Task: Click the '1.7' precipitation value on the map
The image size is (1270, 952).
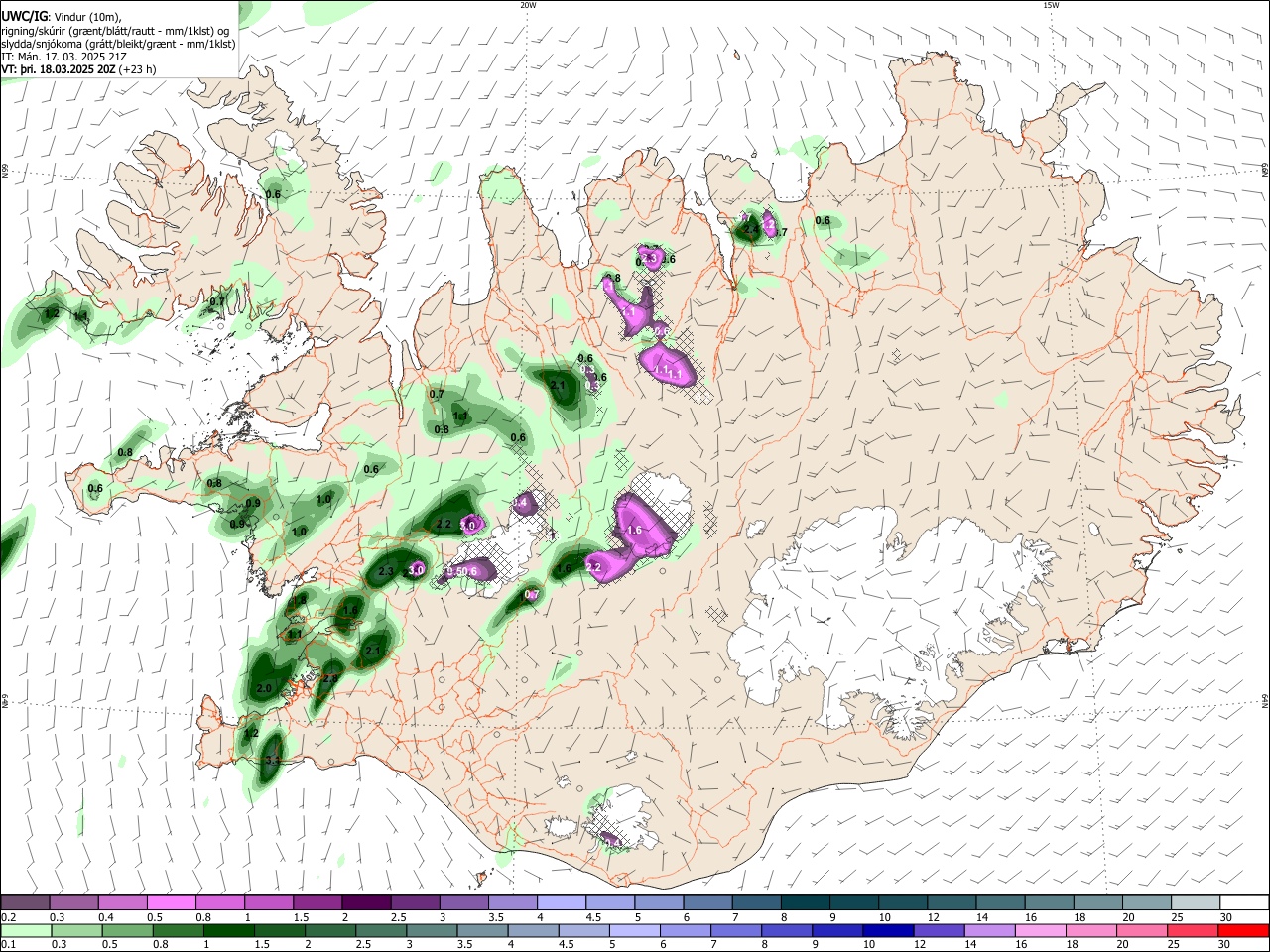Action: 780,233
